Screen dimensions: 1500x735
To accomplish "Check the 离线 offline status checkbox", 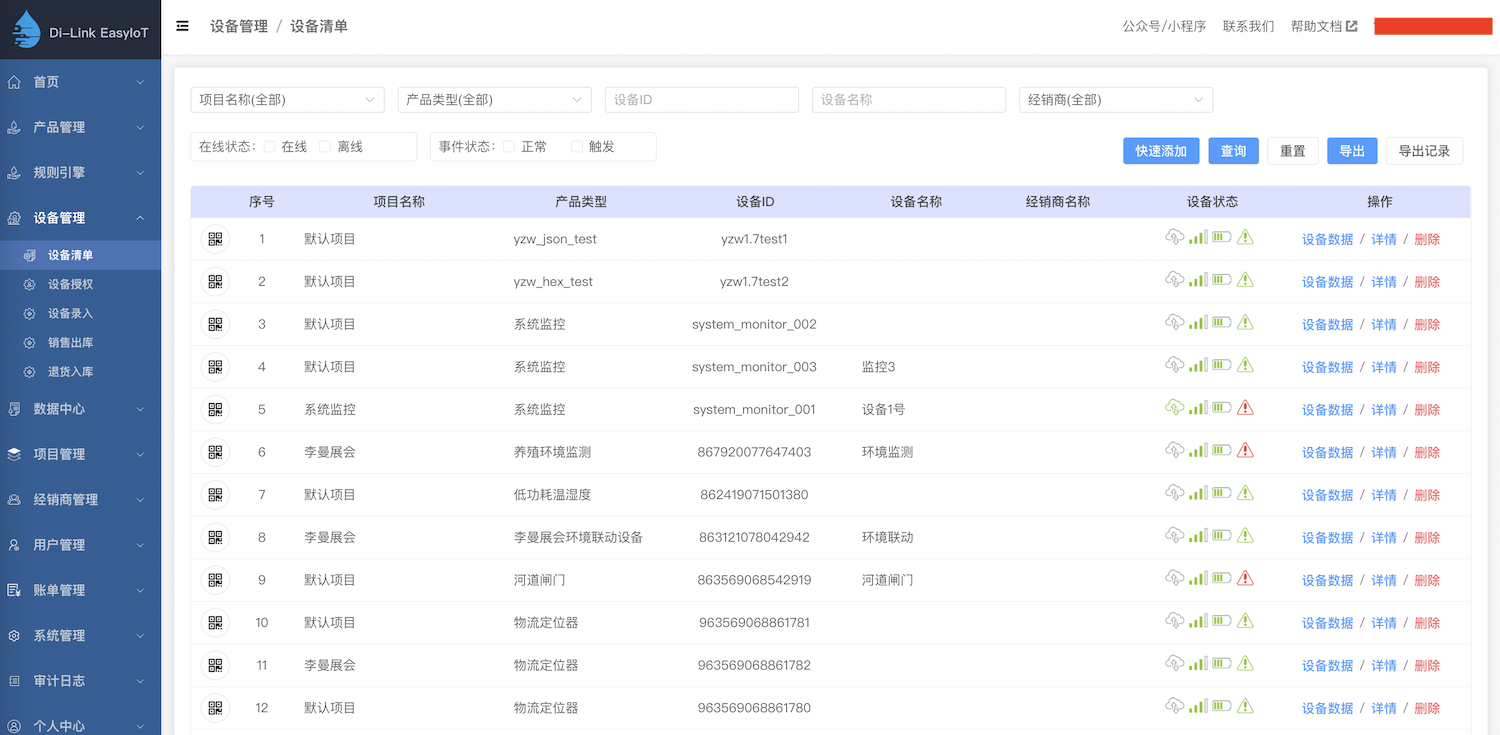I will click(325, 147).
